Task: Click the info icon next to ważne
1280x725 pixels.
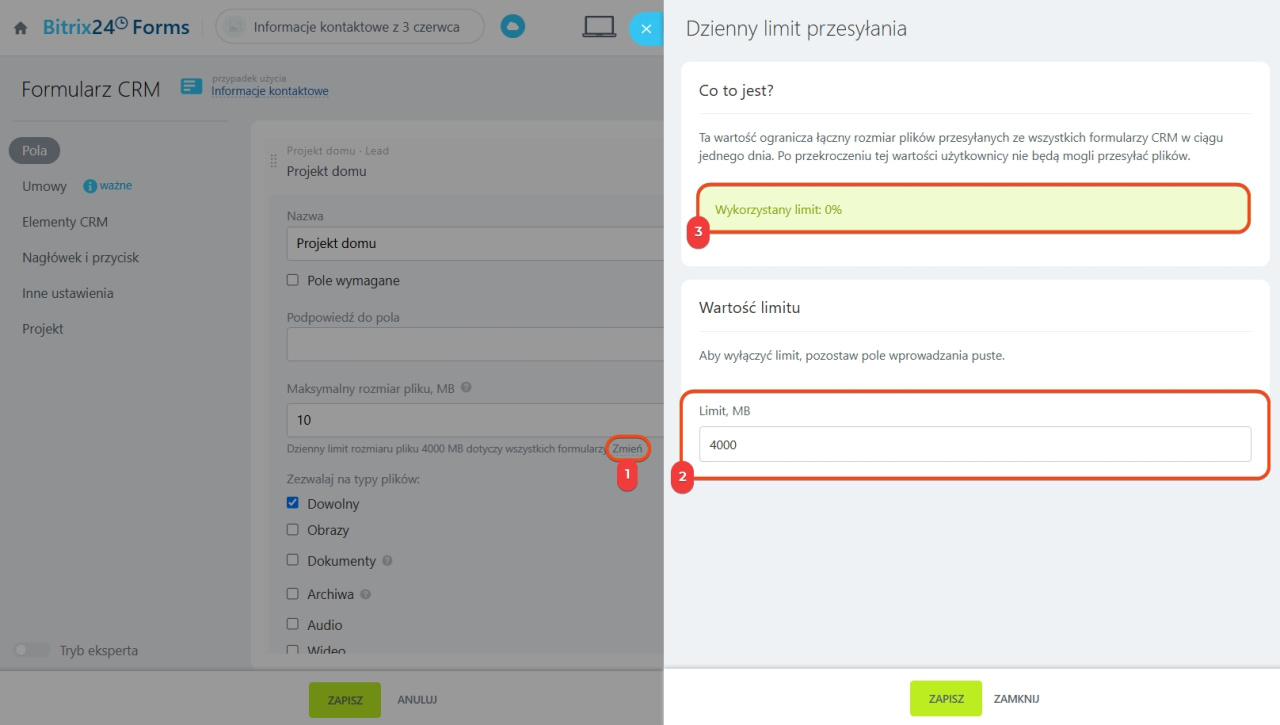Action: pyautogui.click(x=90, y=186)
